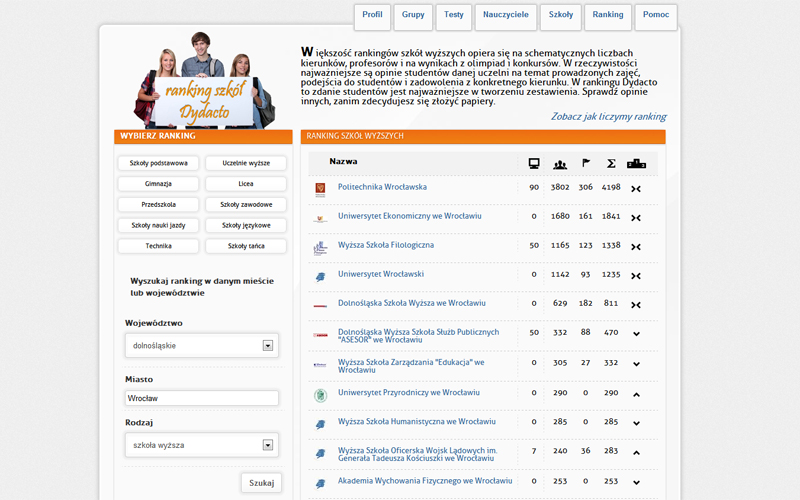Choose Szkoły językowe ranking

246,226
